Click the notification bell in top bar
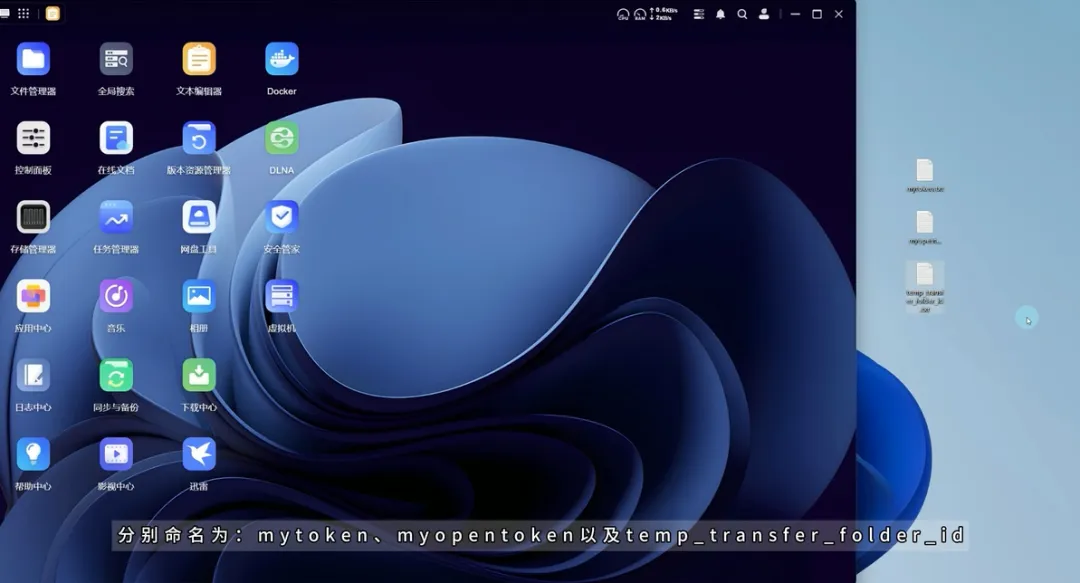Viewport: 1080px width, 583px height. [720, 14]
